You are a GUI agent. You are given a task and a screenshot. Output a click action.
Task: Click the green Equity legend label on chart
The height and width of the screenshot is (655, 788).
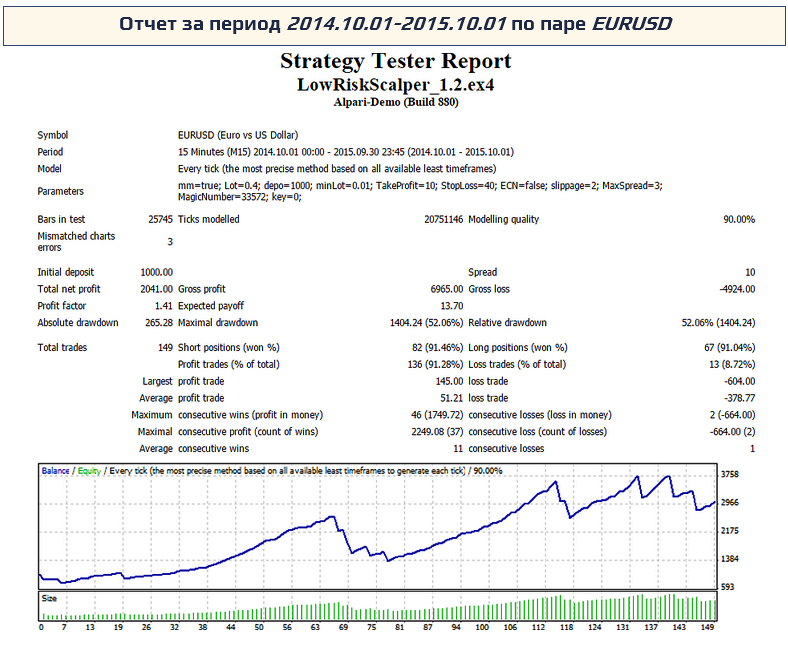click(89, 470)
